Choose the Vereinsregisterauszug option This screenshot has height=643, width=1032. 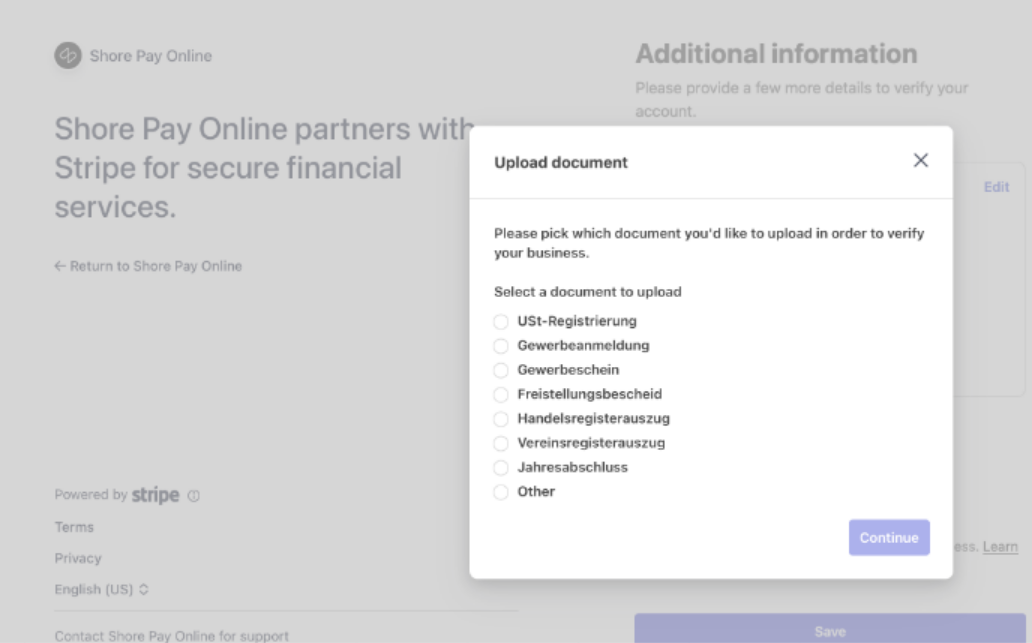click(501, 443)
